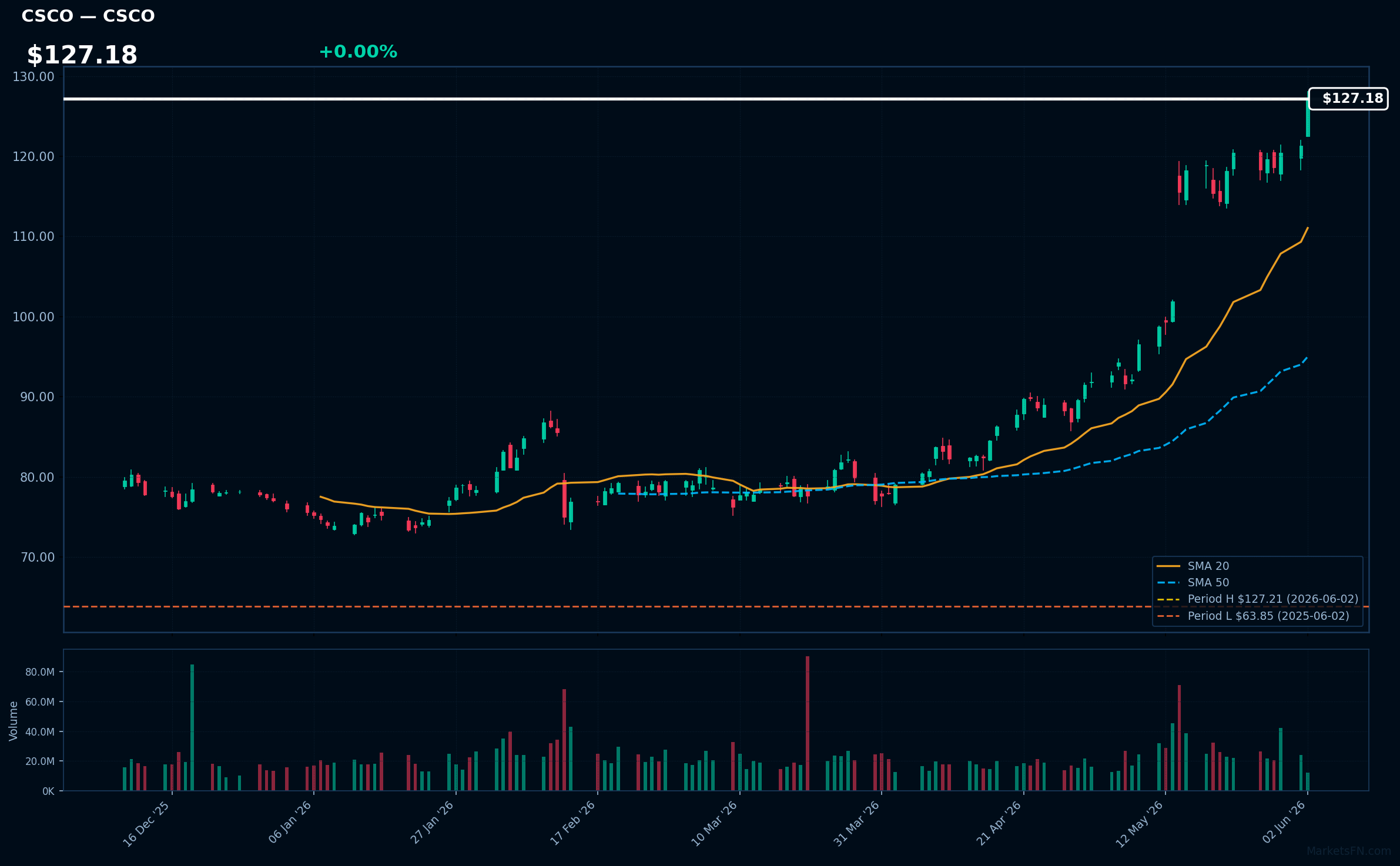Click the vertical Volume axis title

[x=14, y=721]
